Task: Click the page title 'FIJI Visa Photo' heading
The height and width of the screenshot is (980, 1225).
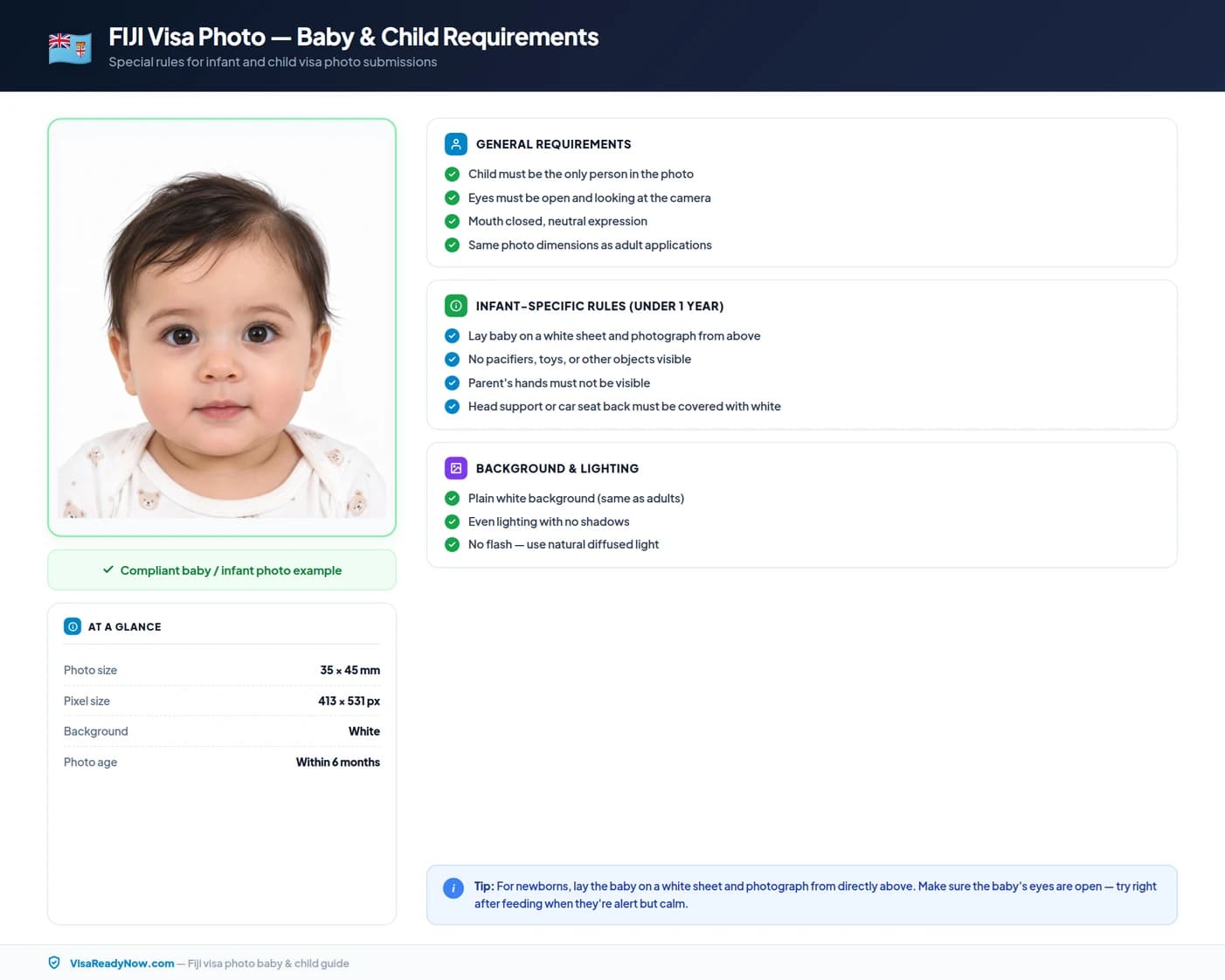Action: (x=354, y=37)
